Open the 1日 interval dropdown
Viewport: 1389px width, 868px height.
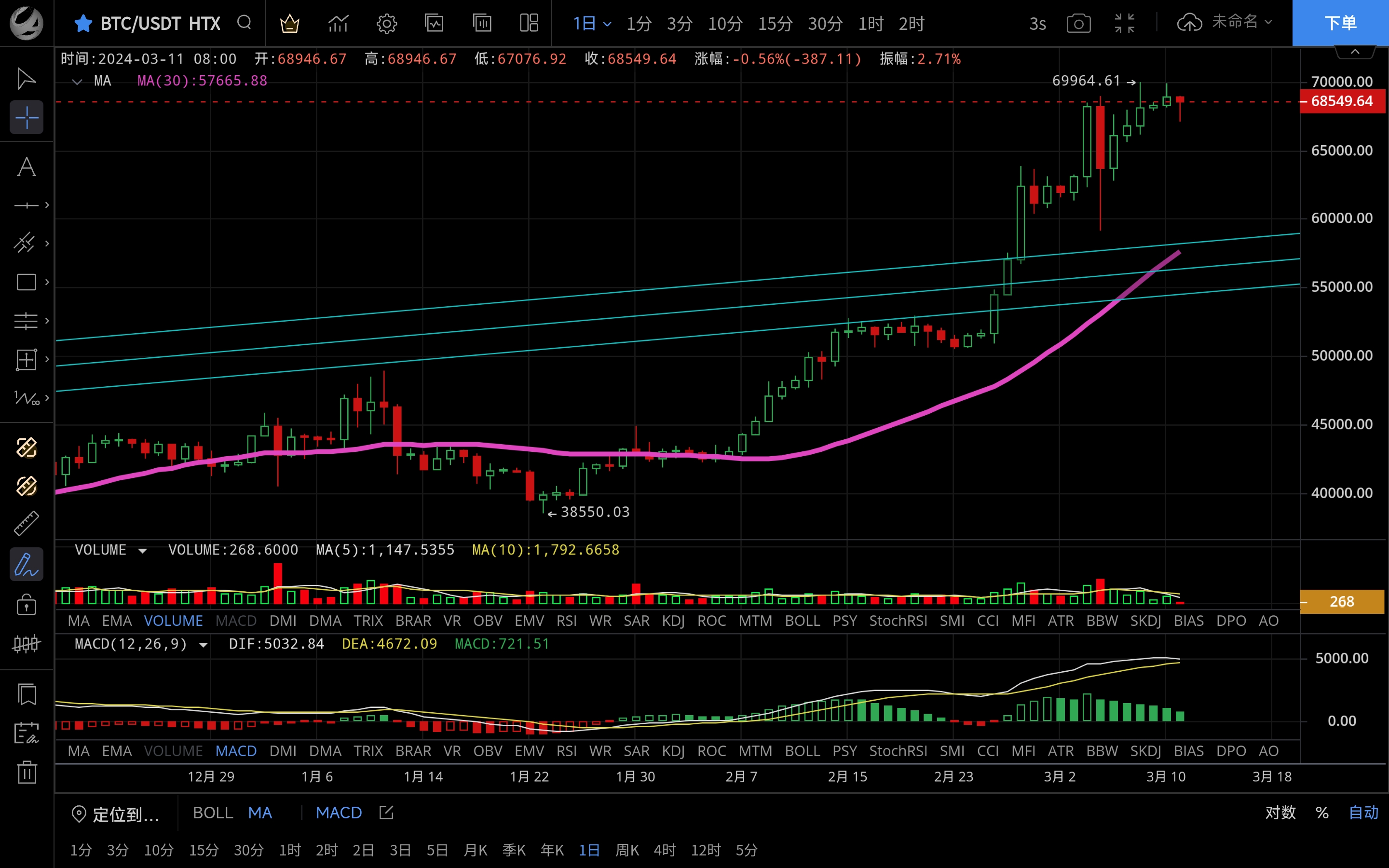pos(591,23)
